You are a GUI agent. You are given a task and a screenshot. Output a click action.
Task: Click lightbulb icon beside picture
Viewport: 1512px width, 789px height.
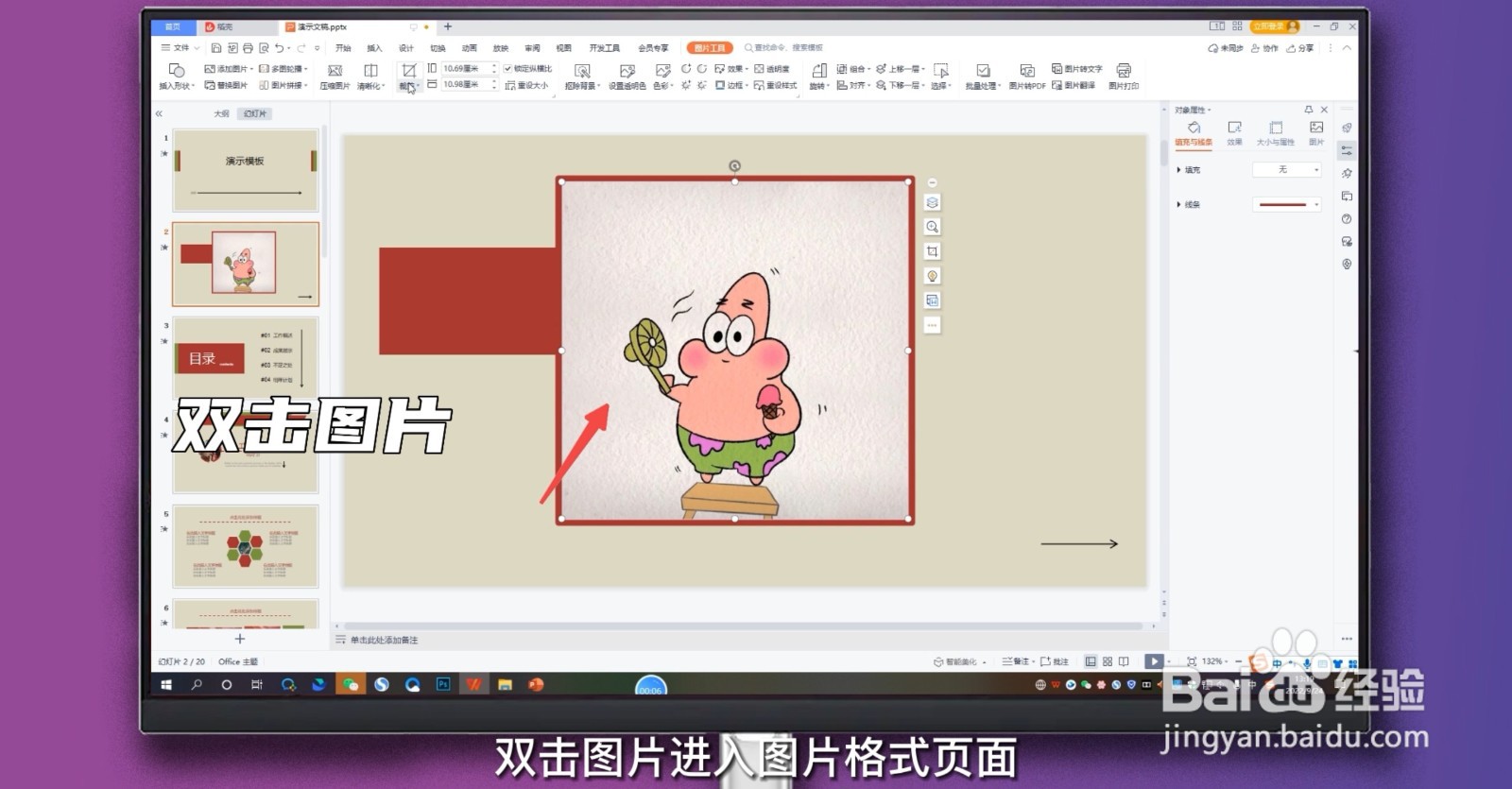pos(932,276)
